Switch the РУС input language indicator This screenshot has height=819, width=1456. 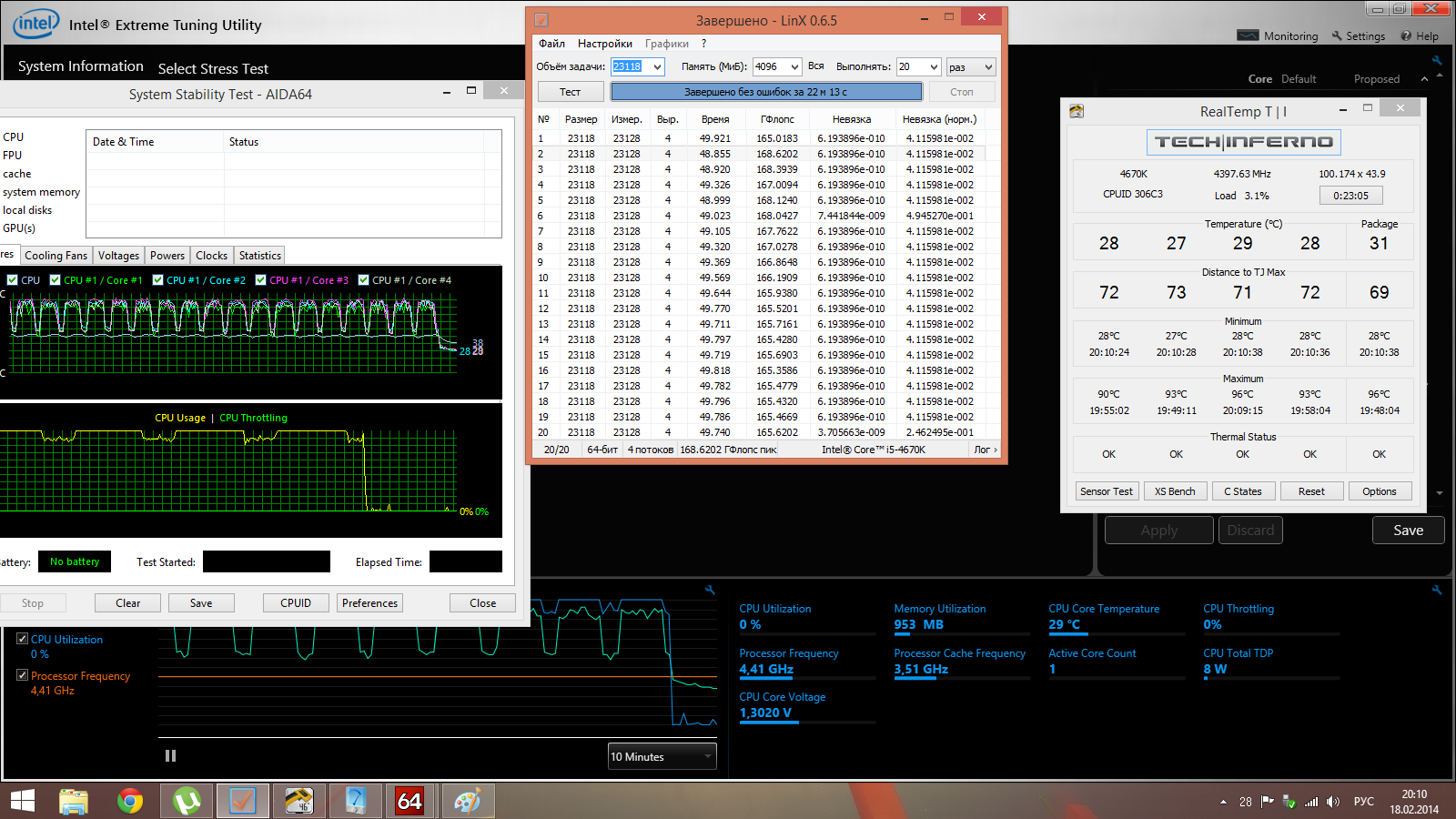tap(1363, 802)
